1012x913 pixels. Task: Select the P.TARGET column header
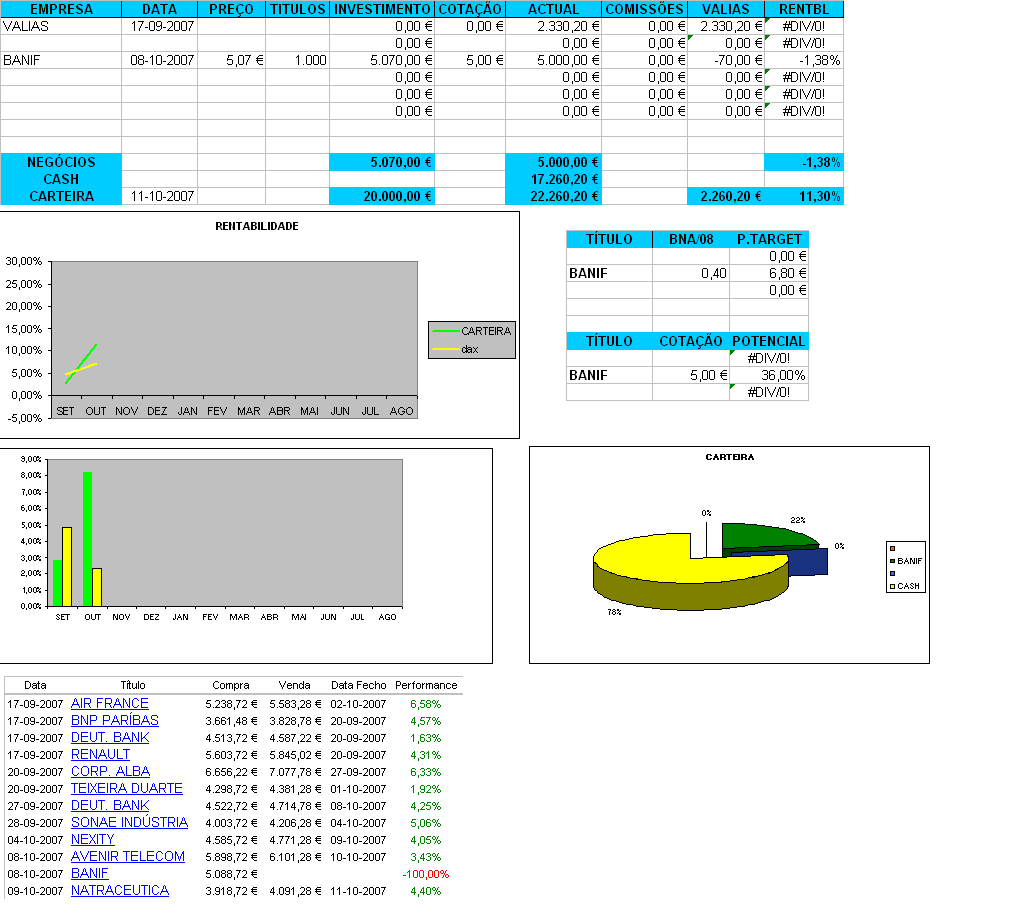769,239
